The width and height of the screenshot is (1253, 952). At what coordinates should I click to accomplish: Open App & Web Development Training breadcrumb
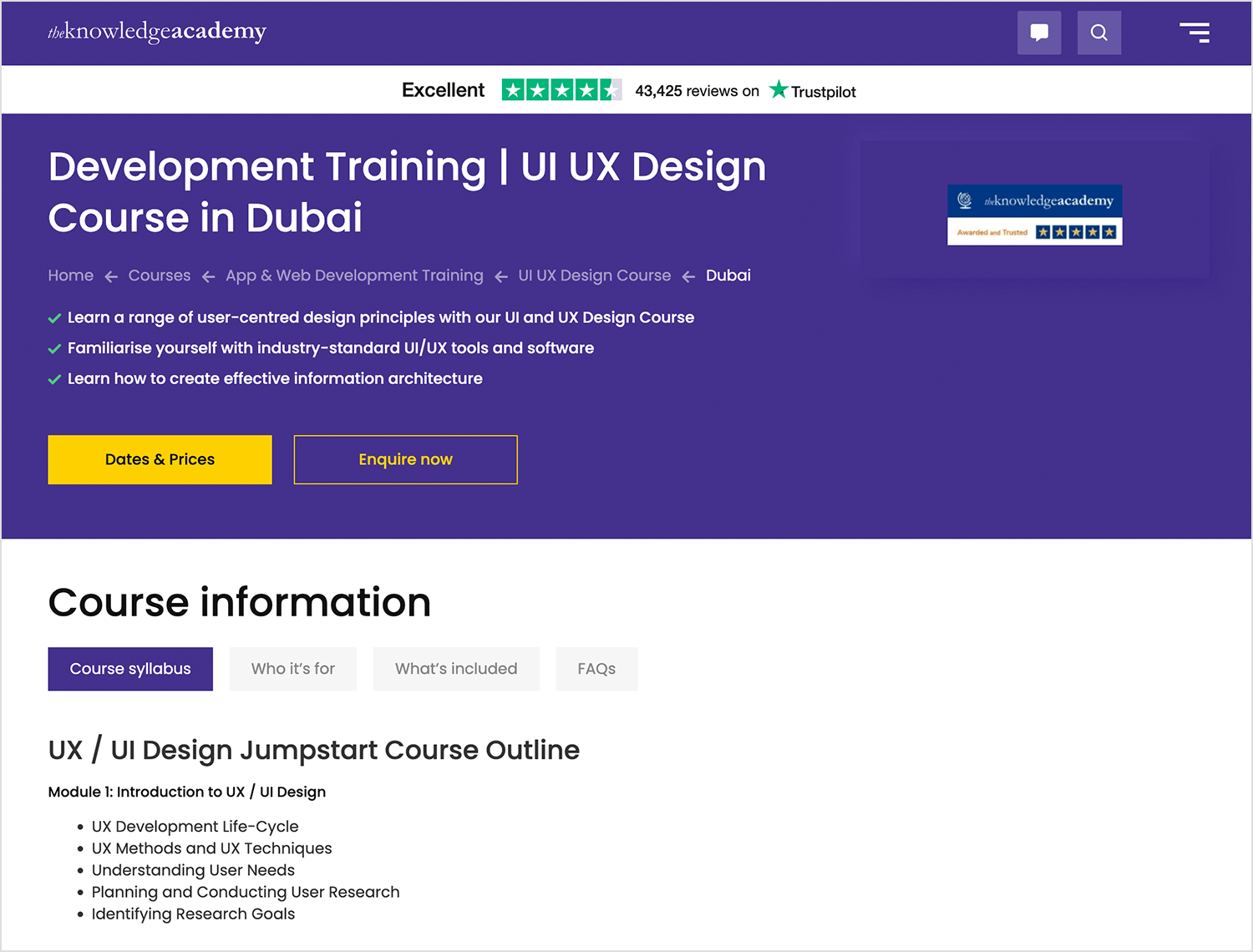point(354,276)
